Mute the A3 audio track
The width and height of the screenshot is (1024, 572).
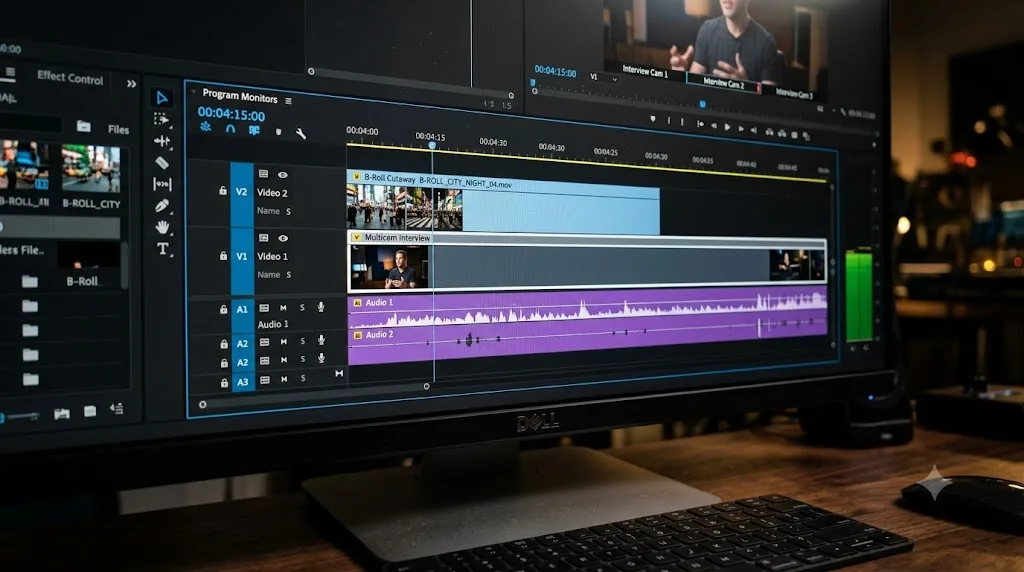click(x=284, y=379)
